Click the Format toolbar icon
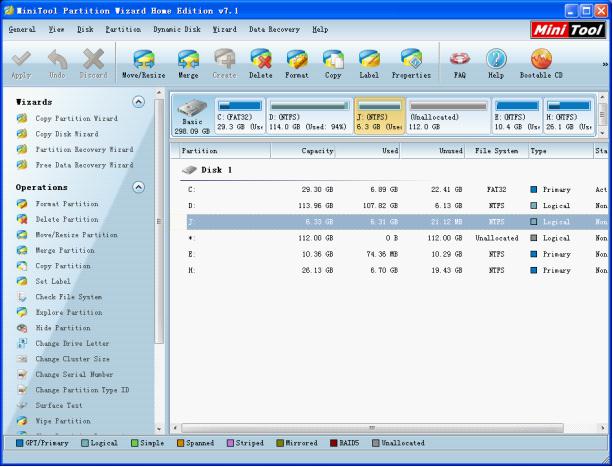This screenshot has width=613, height=467. tap(297, 59)
